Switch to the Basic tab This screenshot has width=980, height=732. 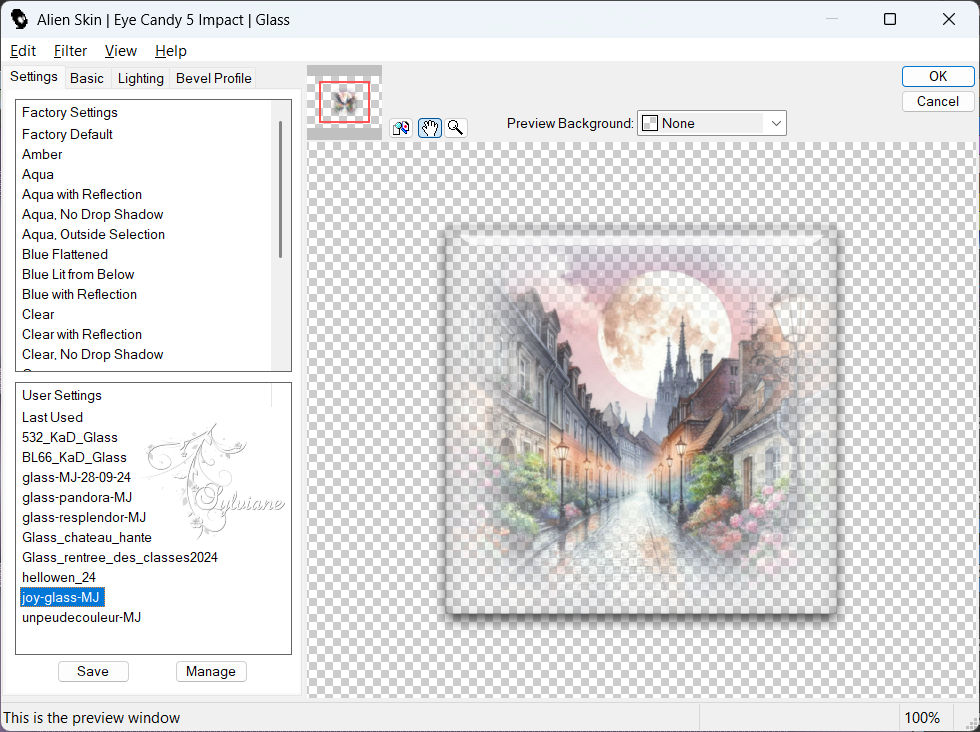[87, 78]
